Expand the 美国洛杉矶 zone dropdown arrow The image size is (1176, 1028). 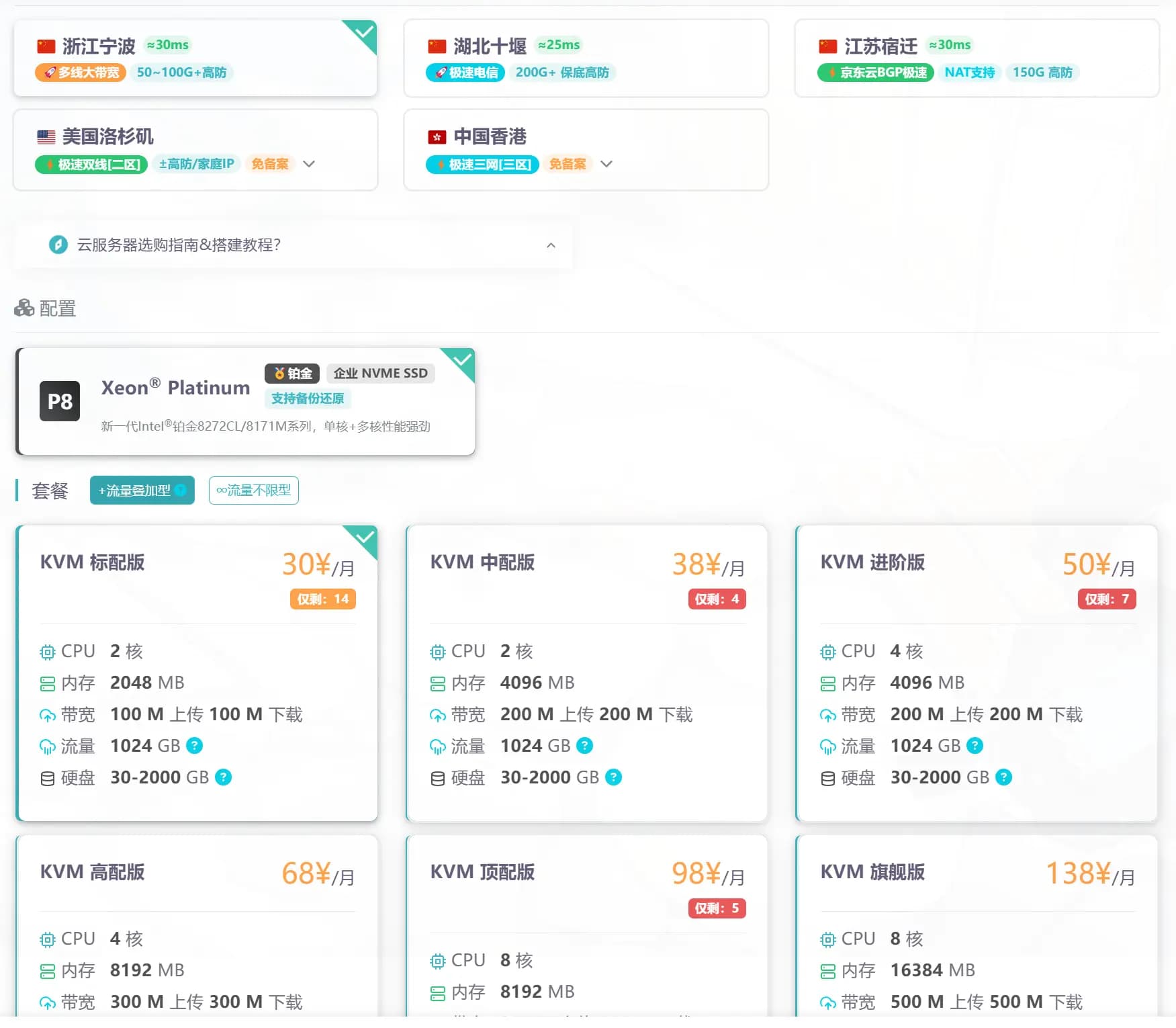click(x=309, y=164)
